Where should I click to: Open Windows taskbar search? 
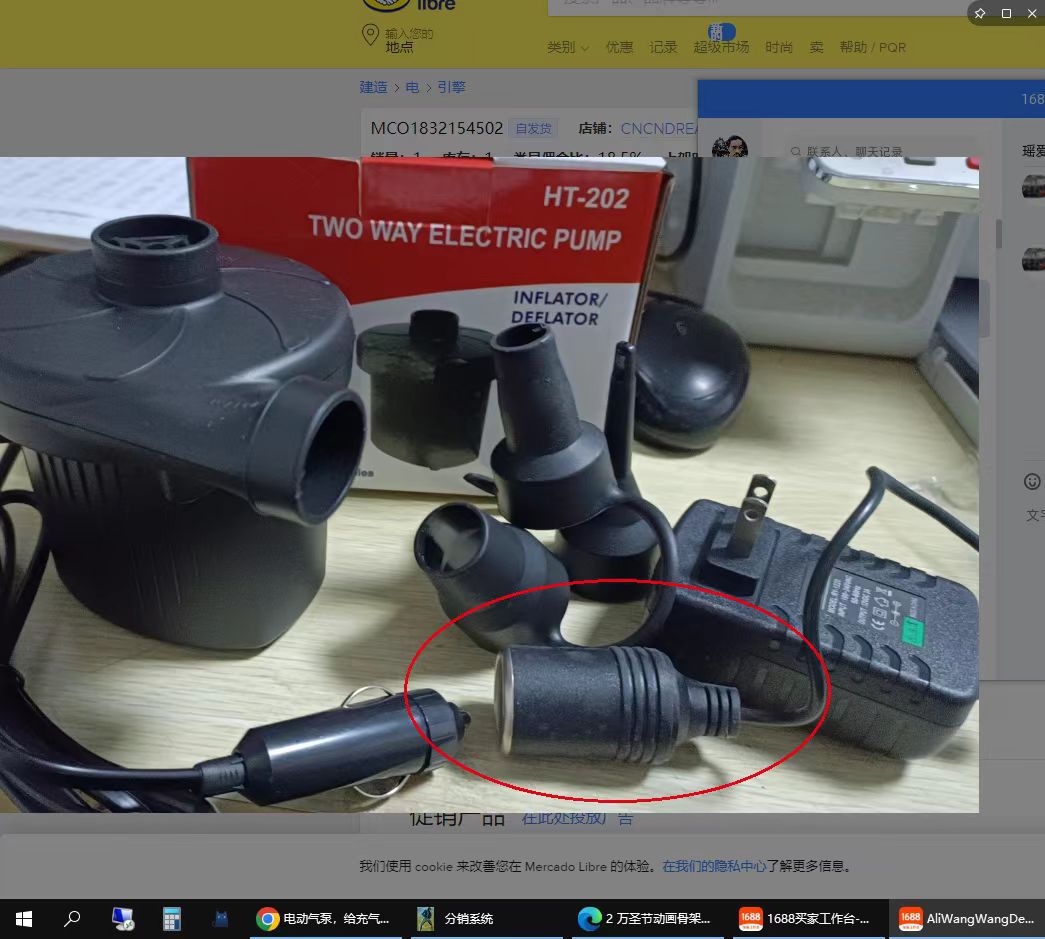[72, 918]
